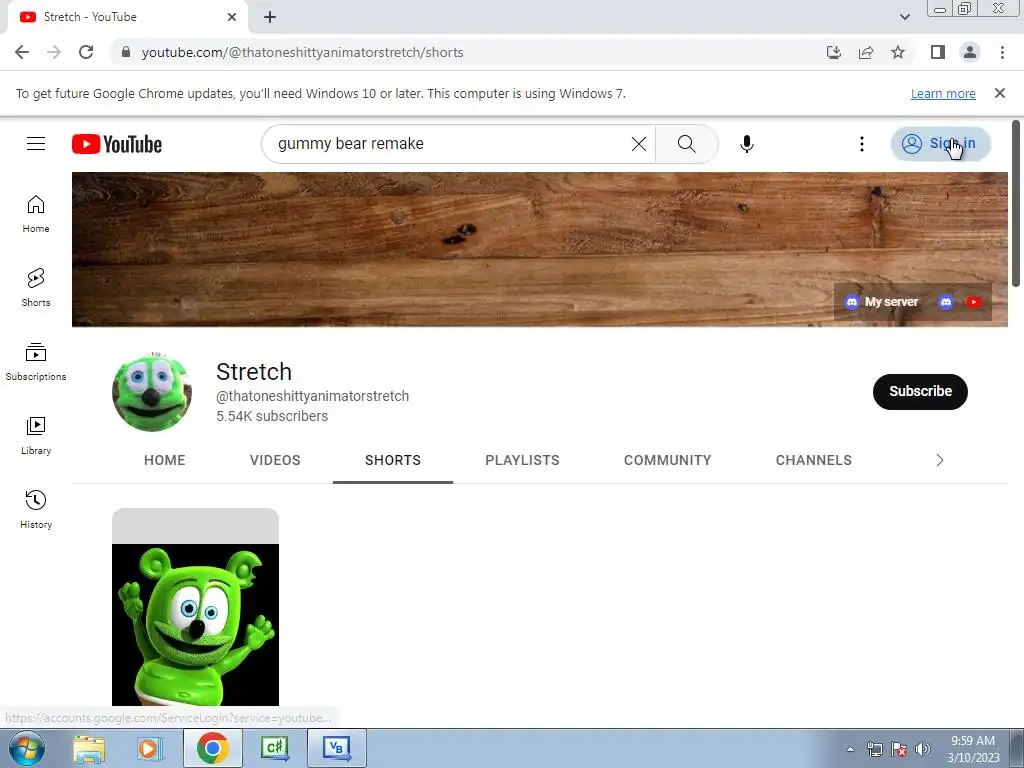1024x768 pixels.
Task: Click the Stretch channel avatar
Action: point(152,392)
